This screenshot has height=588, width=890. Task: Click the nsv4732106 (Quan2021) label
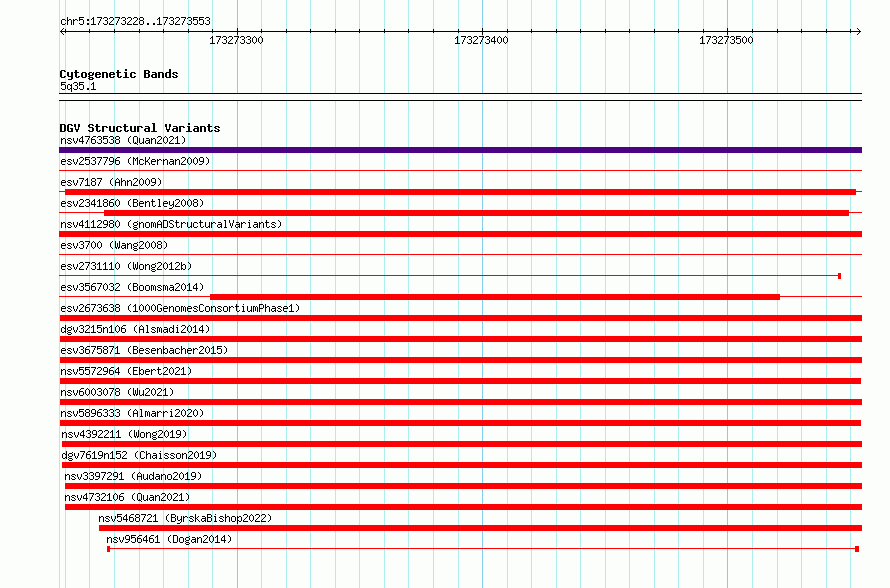click(x=127, y=497)
